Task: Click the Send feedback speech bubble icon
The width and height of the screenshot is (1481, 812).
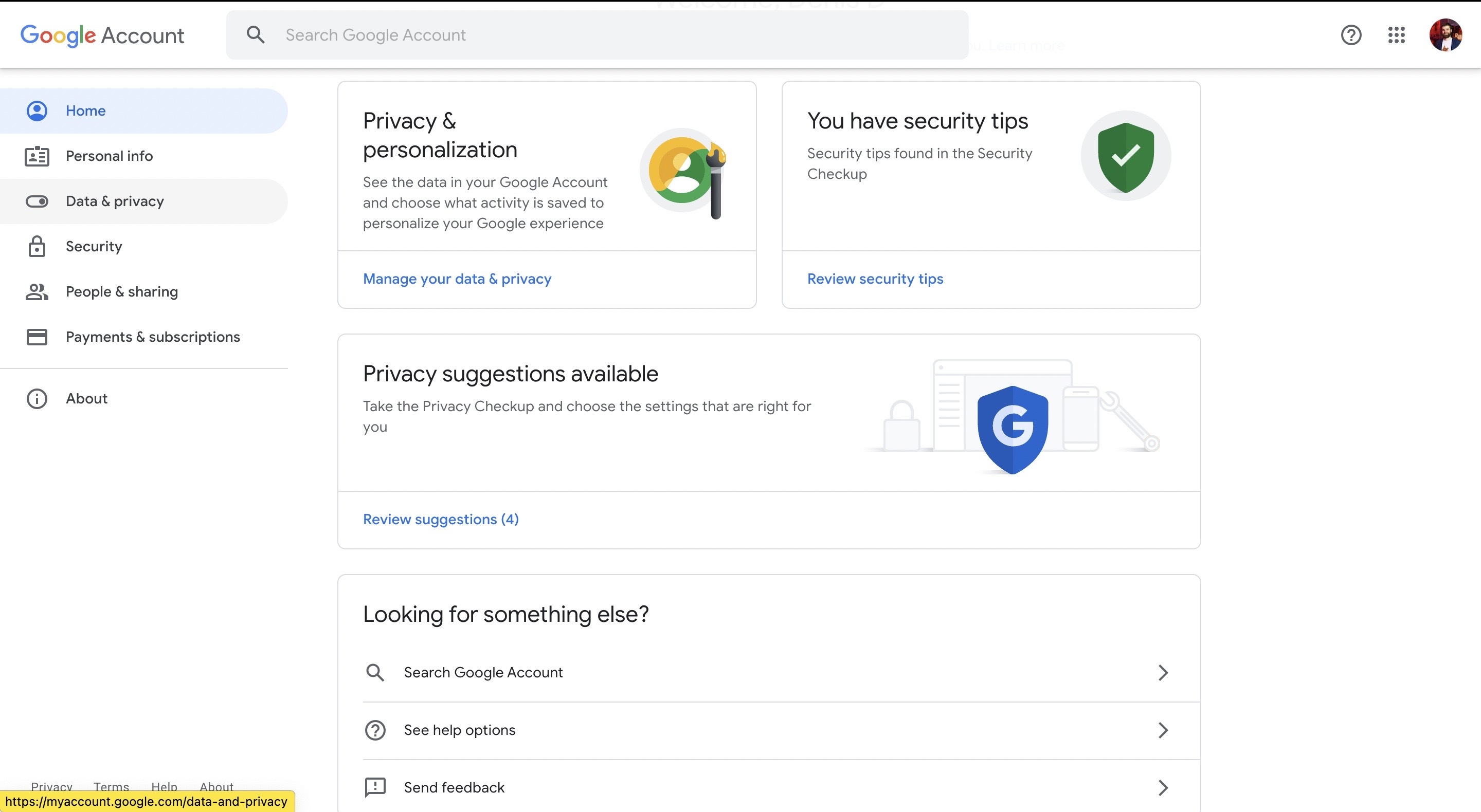Action: (375, 787)
